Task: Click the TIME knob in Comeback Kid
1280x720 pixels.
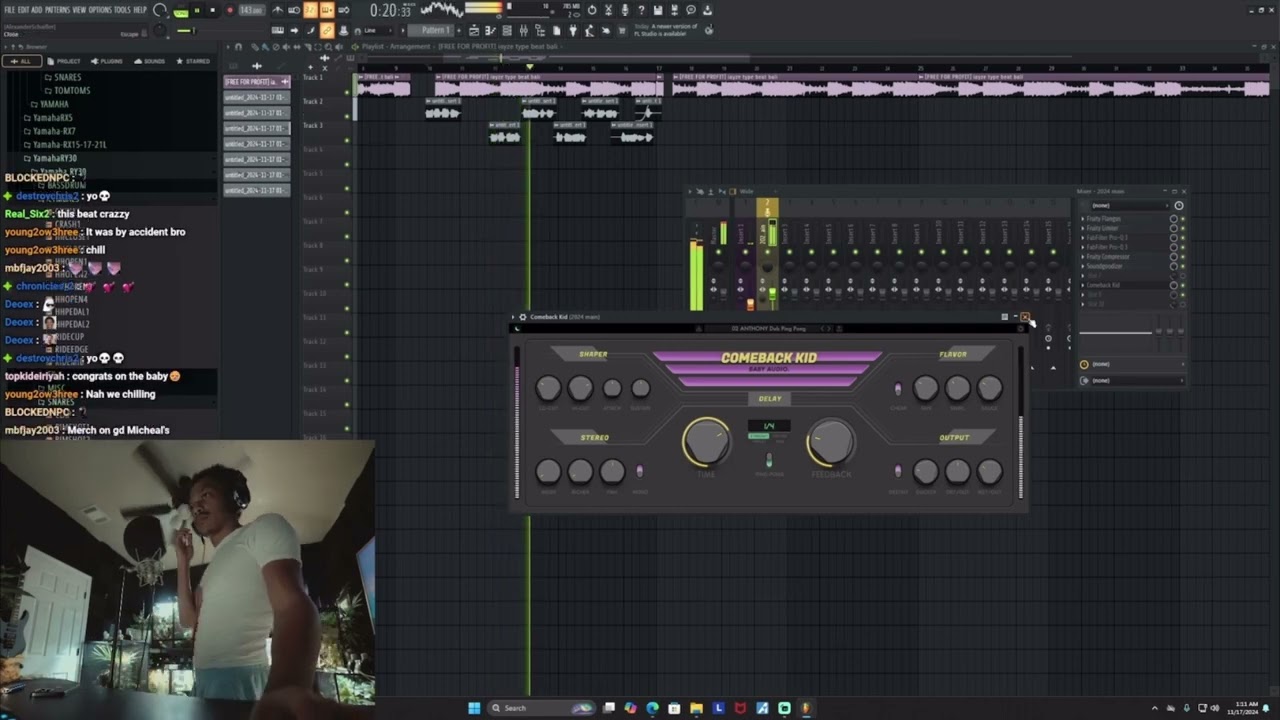Action: tap(706, 441)
